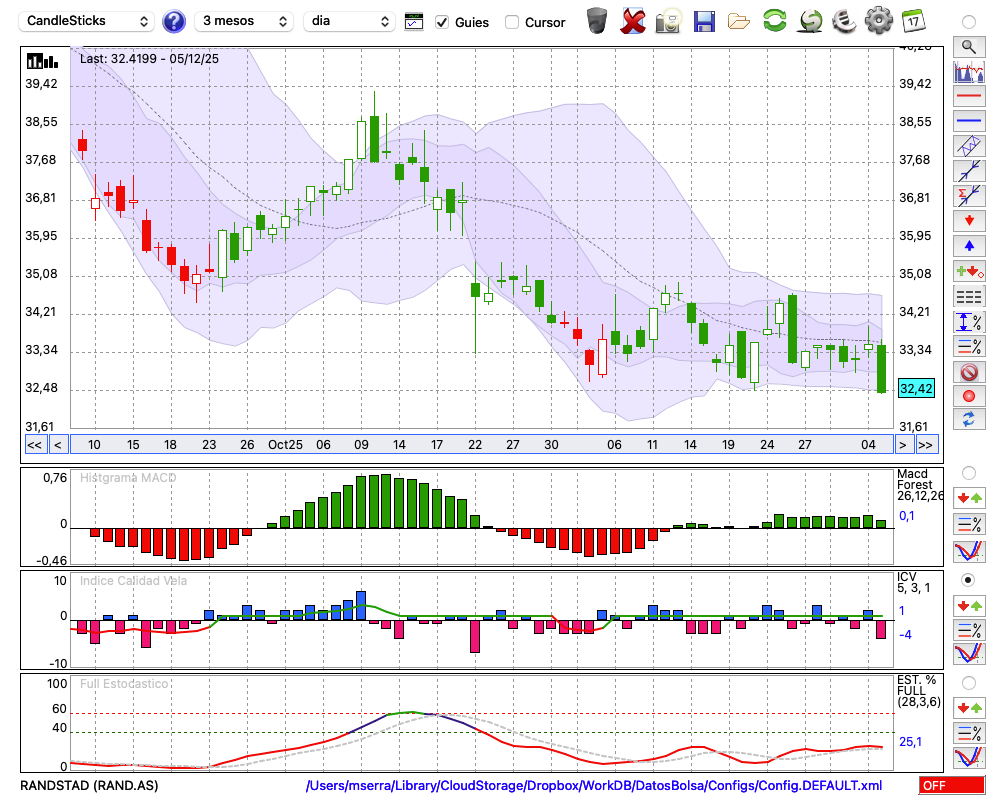The image size is (1000, 800).
Task: Open the CandleSticks chart type dropdown
Action: pos(88,21)
